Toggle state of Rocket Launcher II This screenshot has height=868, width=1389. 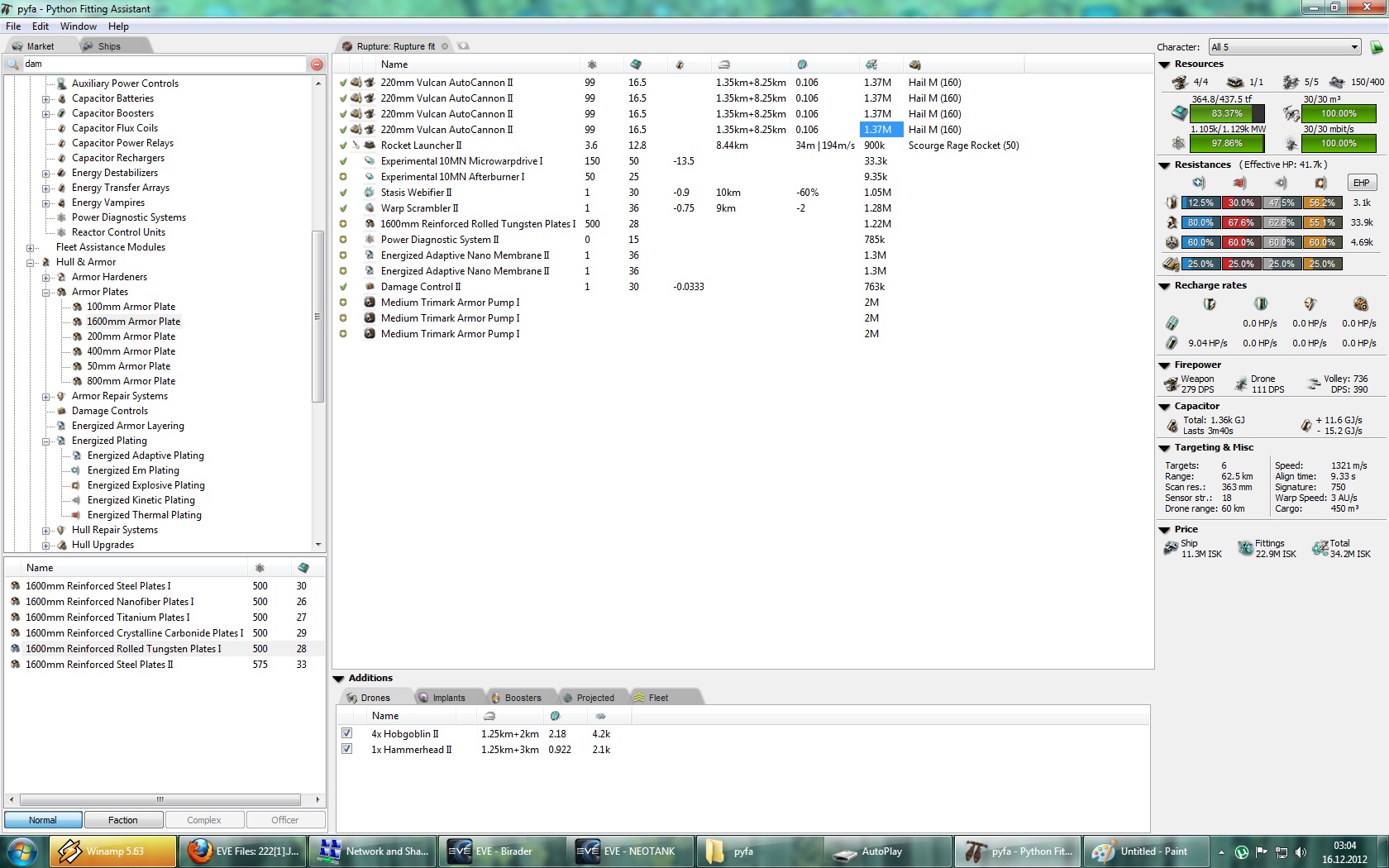343,145
